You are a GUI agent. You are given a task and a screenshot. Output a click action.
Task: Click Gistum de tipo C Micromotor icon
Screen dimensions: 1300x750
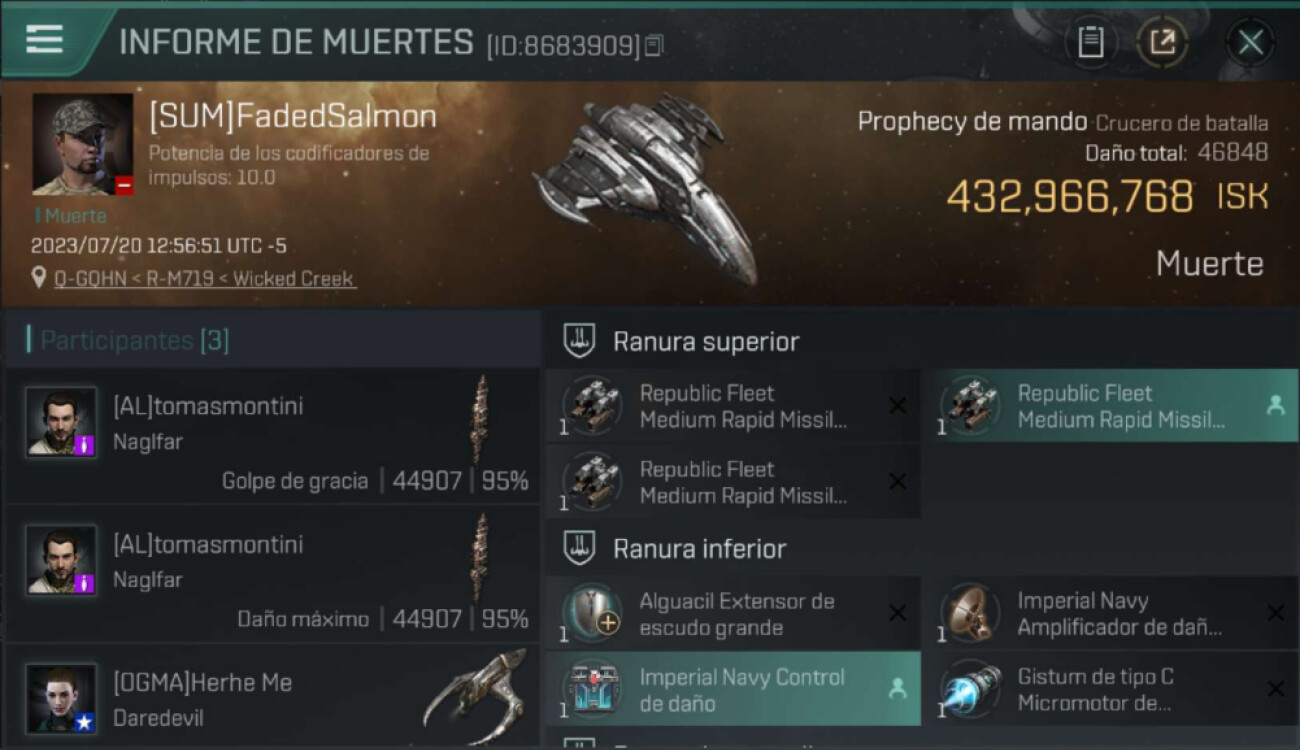coord(970,689)
